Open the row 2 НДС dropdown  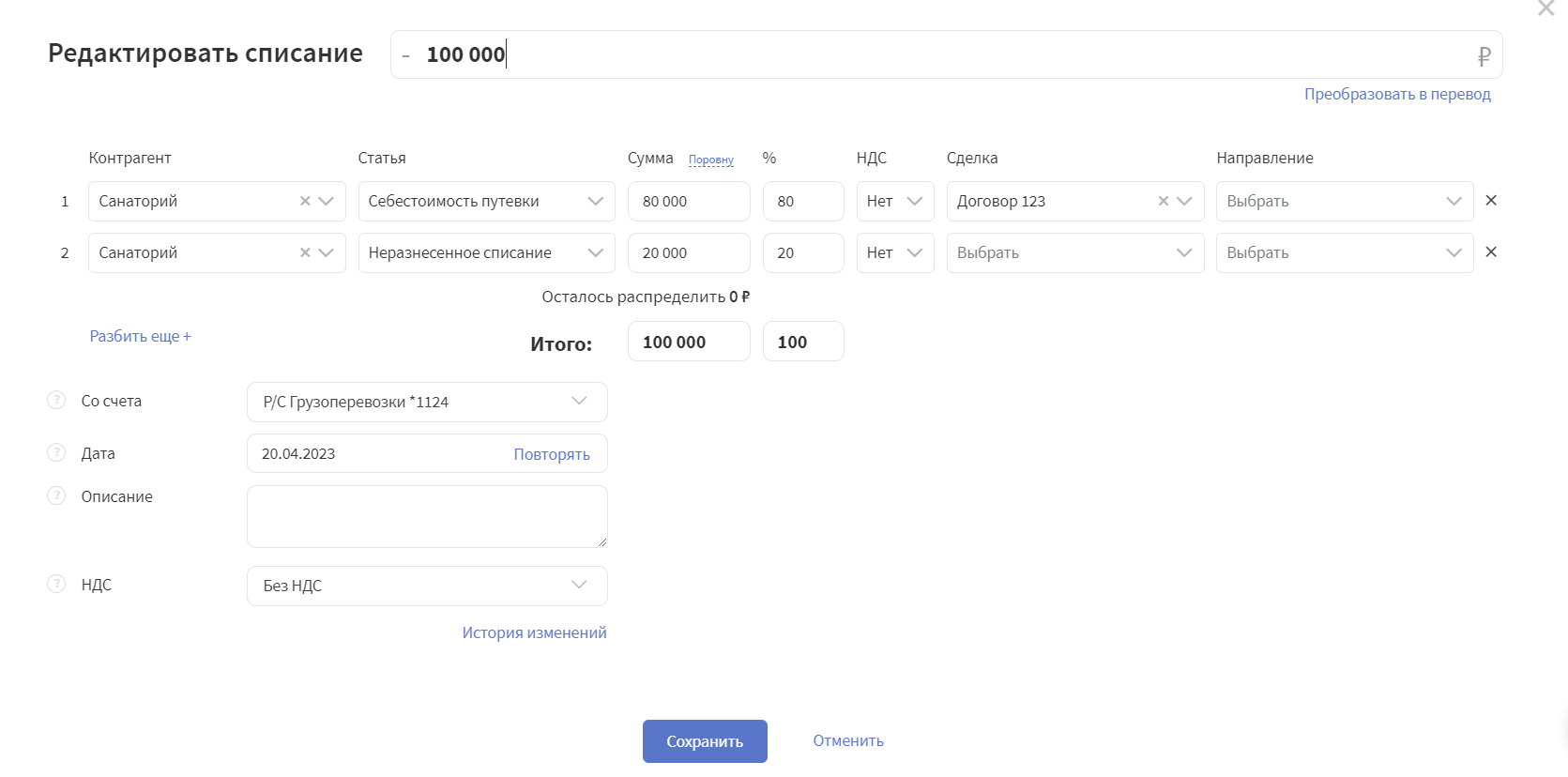coord(895,252)
